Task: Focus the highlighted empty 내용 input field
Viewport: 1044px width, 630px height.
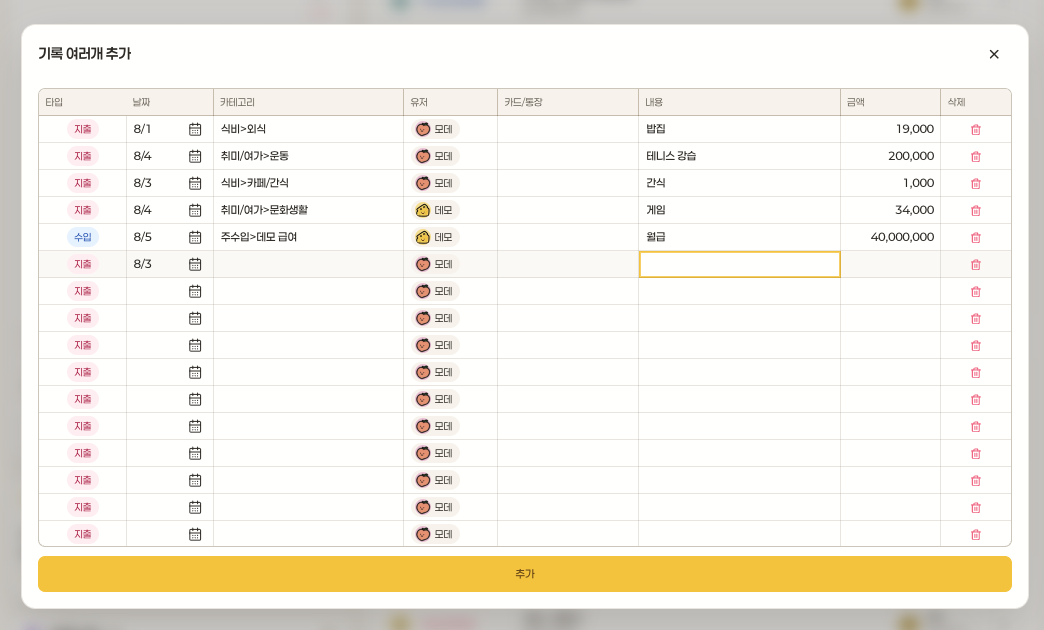Action: (x=739, y=264)
